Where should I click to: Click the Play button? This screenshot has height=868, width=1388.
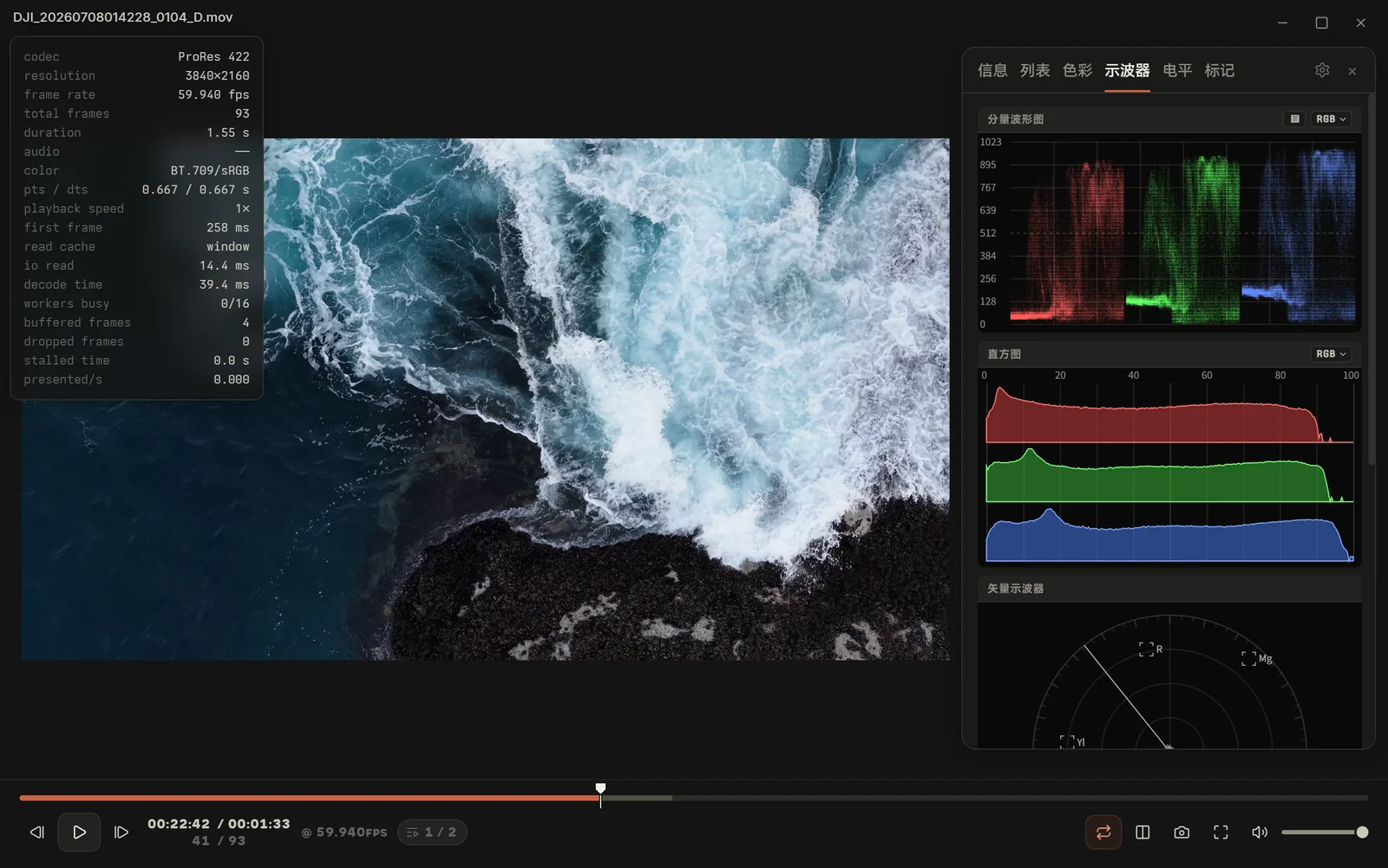coord(79,832)
